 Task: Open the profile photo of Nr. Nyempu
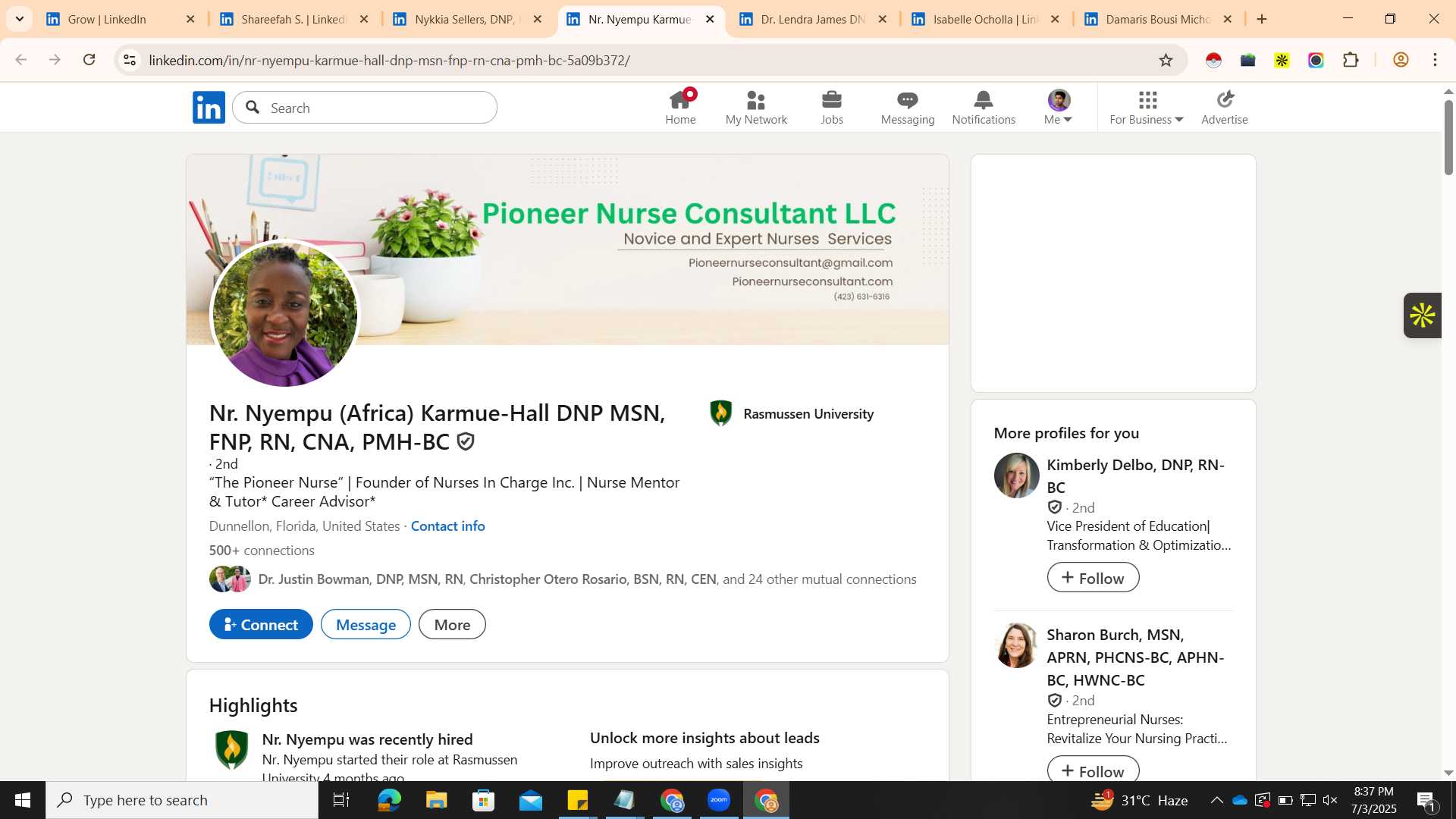(284, 314)
